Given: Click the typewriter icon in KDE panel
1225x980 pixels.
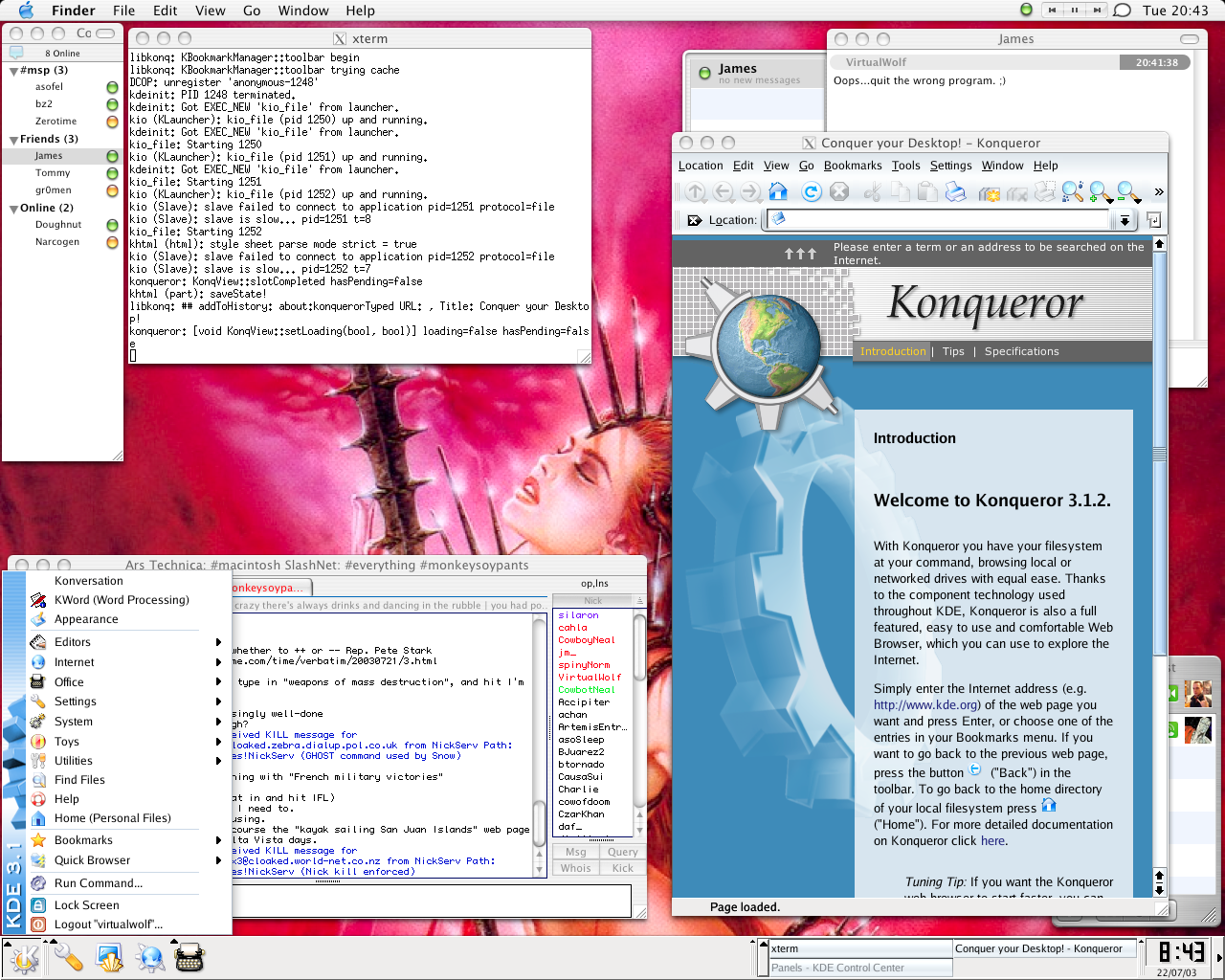Looking at the screenshot, I should [189, 957].
